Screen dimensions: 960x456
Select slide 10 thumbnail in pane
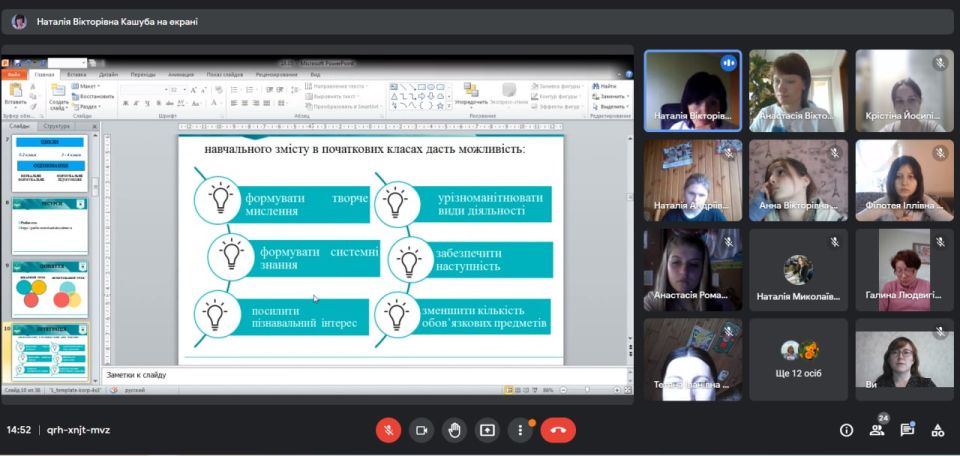click(50, 352)
